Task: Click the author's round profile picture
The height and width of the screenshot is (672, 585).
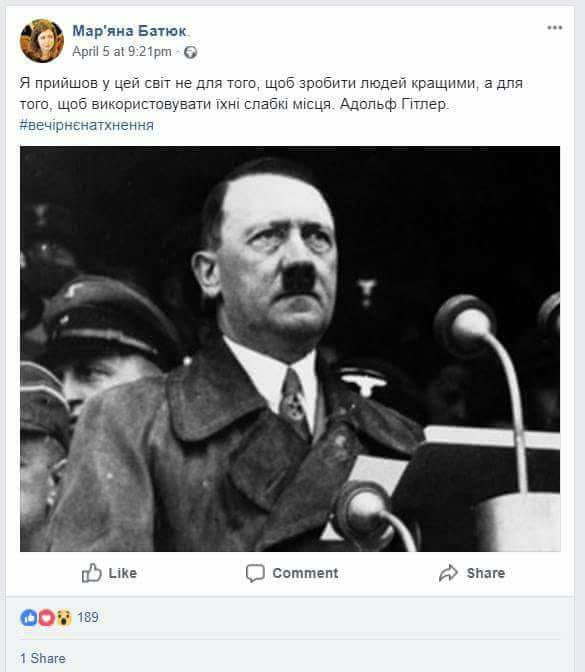Action: coord(42,41)
